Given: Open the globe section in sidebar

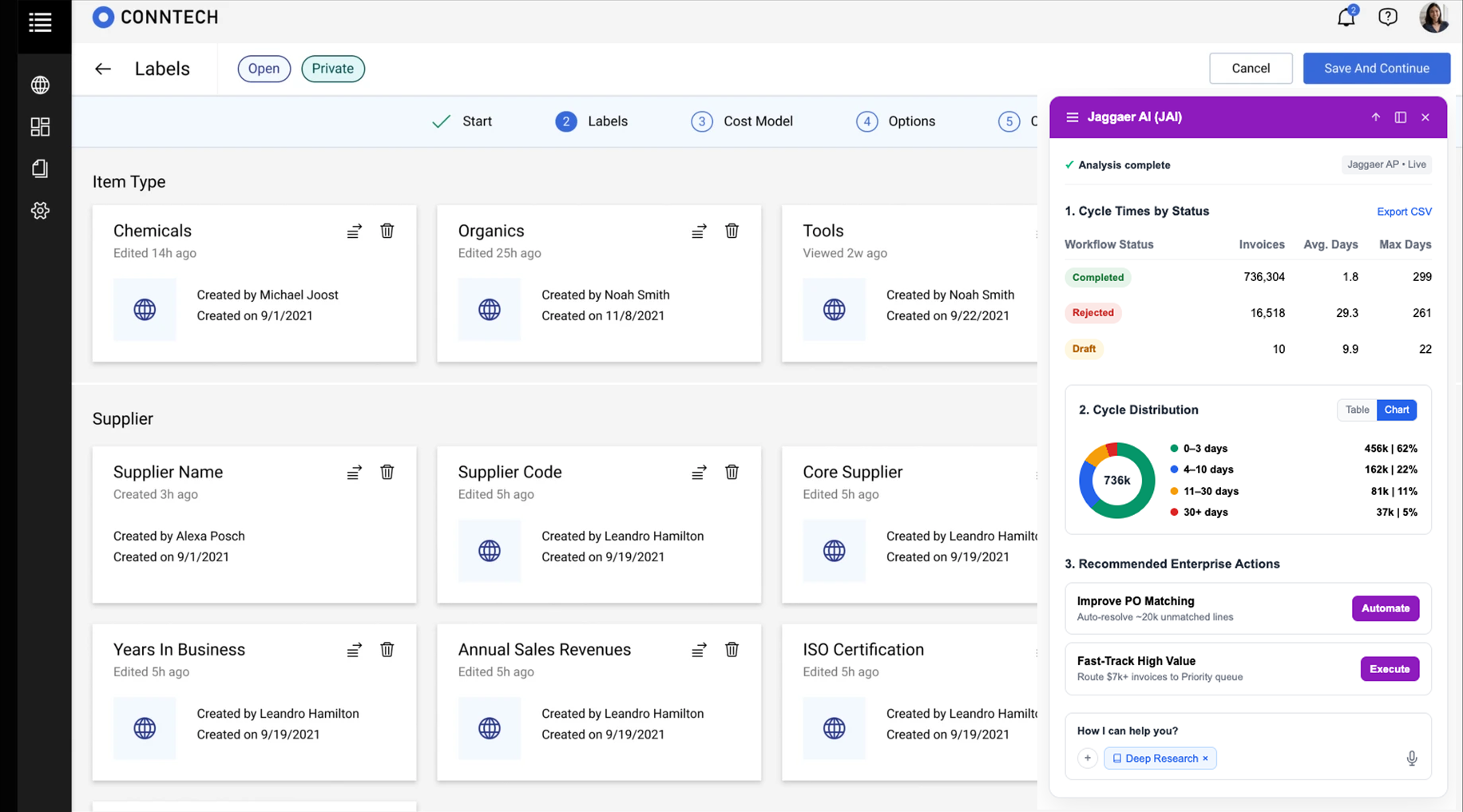Looking at the screenshot, I should (40, 85).
